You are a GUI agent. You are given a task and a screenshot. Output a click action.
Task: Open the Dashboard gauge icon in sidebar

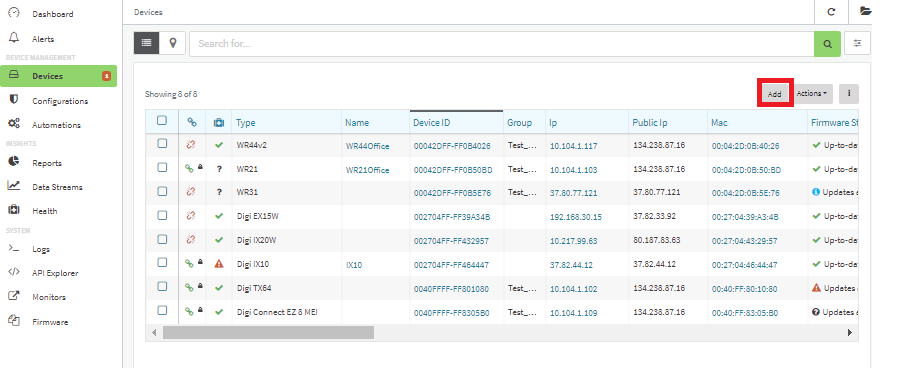point(14,13)
